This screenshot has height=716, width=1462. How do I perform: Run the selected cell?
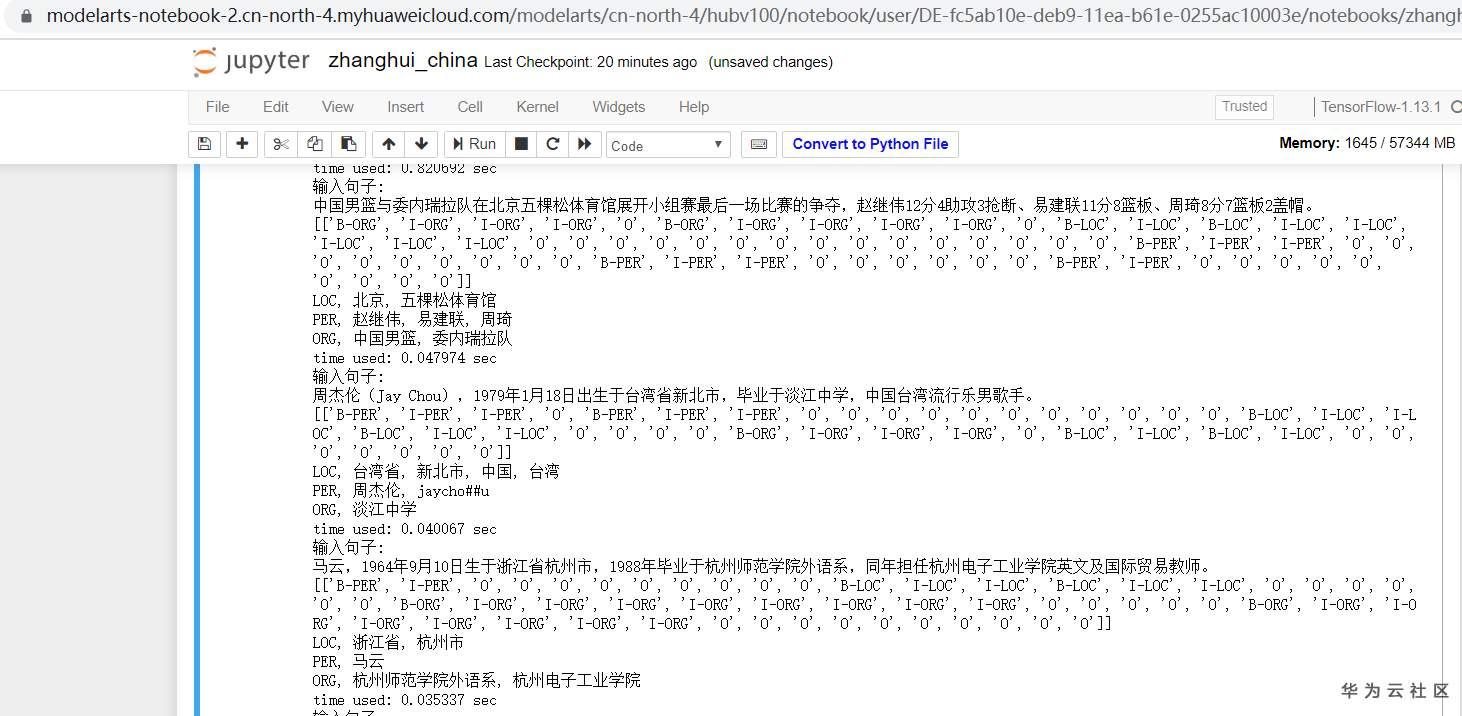tap(473, 143)
